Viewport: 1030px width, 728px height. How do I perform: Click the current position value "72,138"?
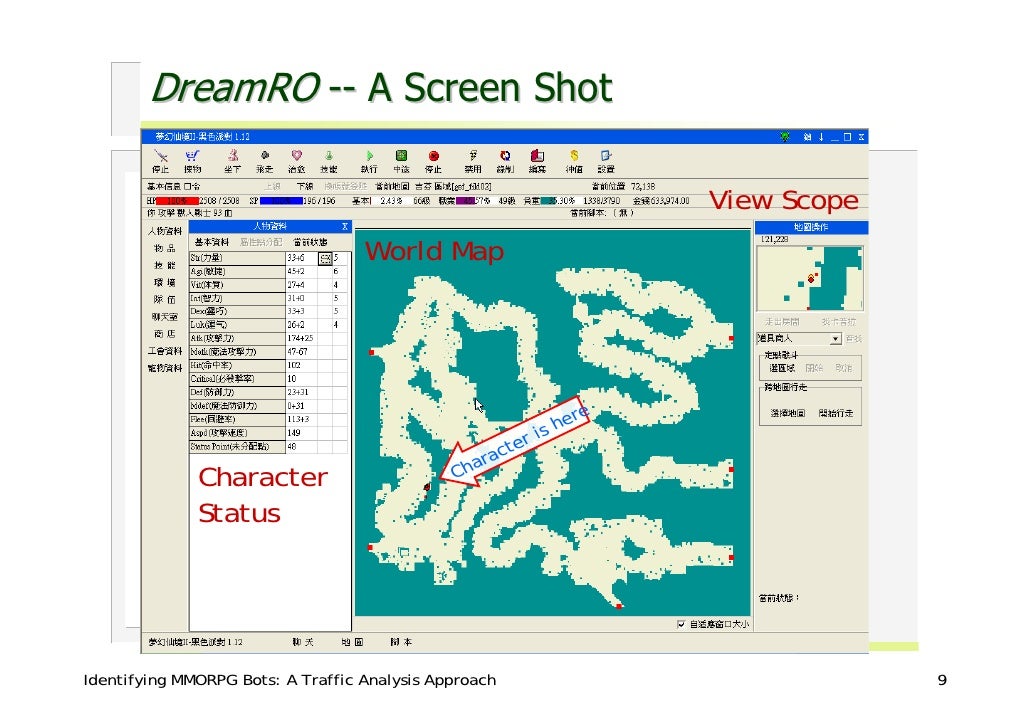pos(643,187)
